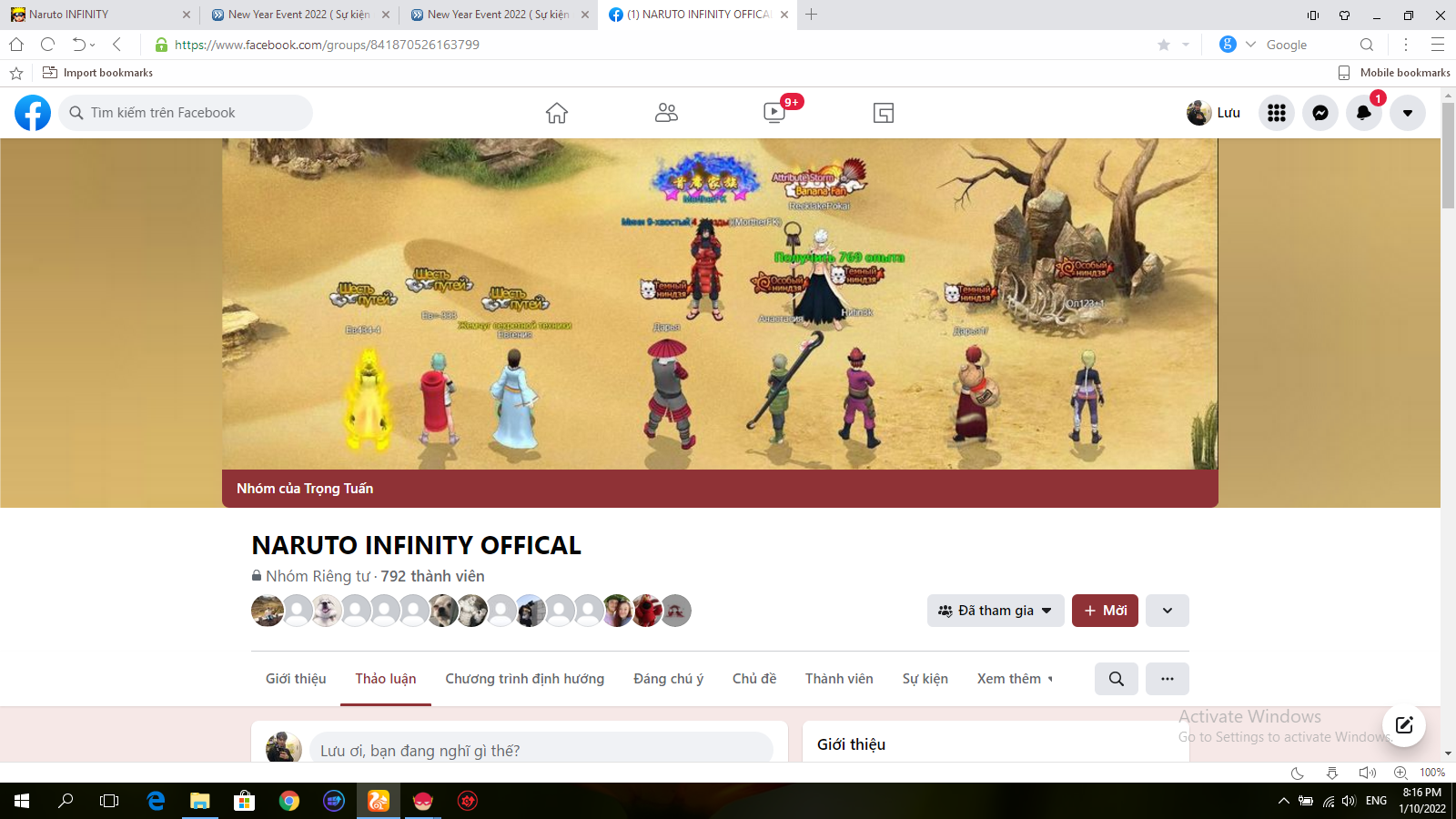
Task: Click the Facebook search field
Action: click(x=186, y=113)
